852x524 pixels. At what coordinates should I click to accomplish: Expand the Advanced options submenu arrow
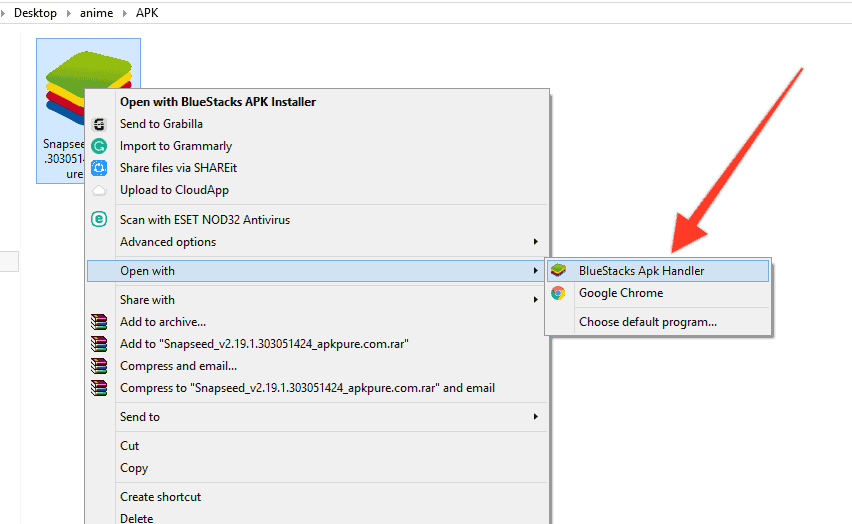coord(536,241)
